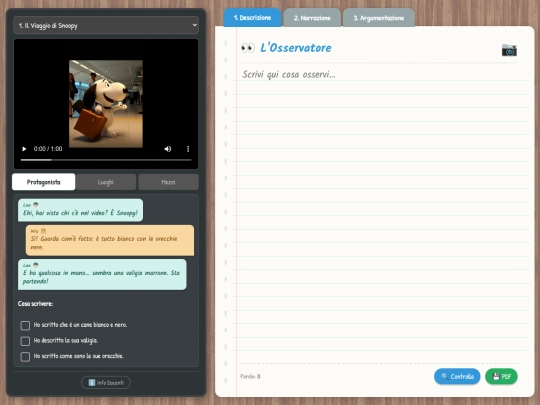
Task: Click the 'Cosa scrivere:' label
Action: tap(35, 304)
